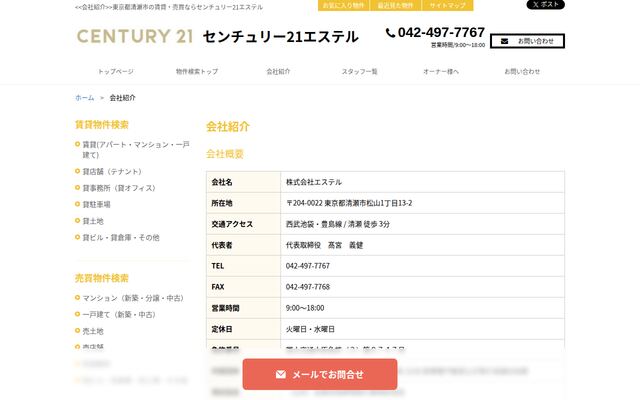The image size is (640, 400).
Task: Click the X ポスト share button
Action: coord(545,4)
